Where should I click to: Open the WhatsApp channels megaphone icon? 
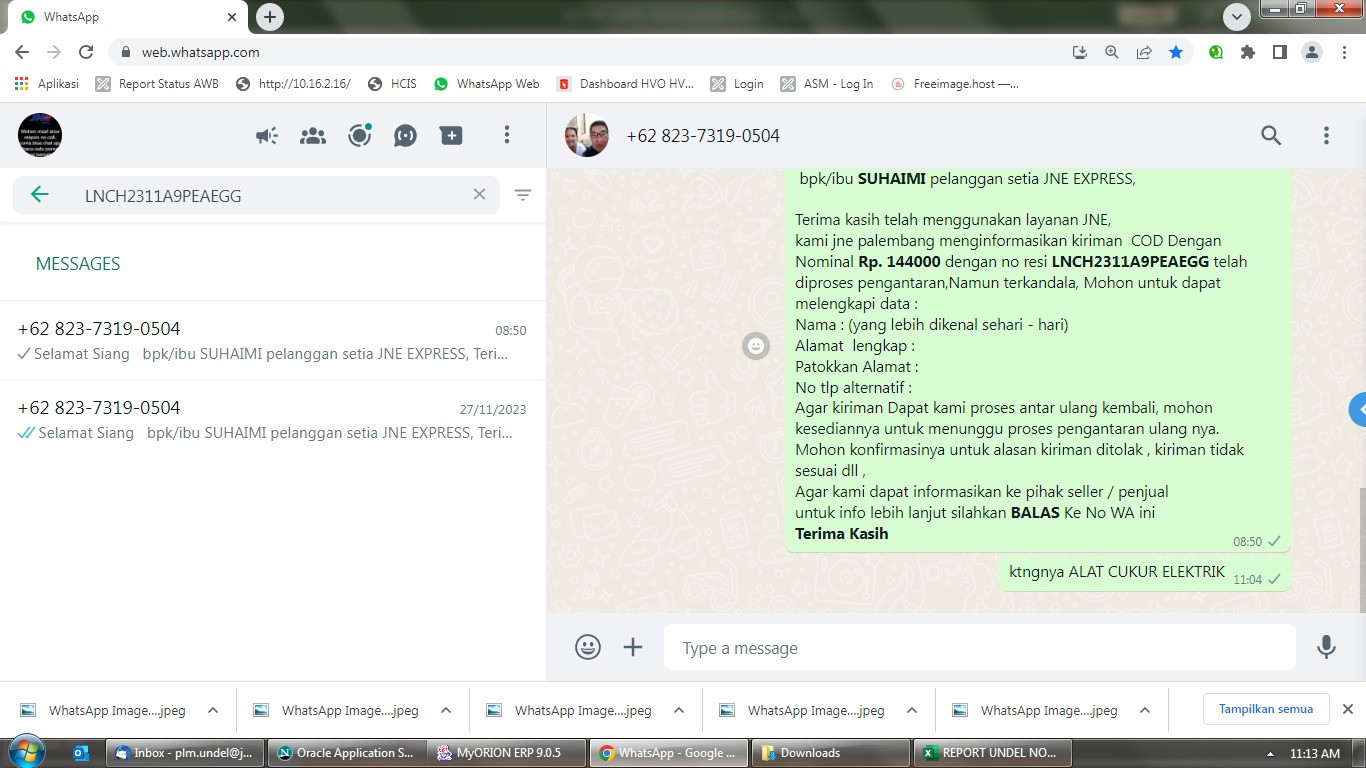(266, 135)
